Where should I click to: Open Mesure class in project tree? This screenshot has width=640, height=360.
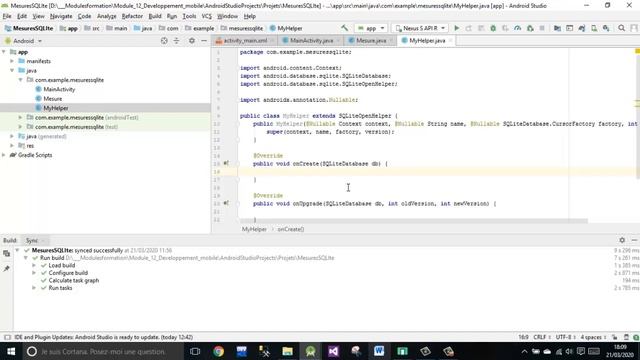click(53, 99)
